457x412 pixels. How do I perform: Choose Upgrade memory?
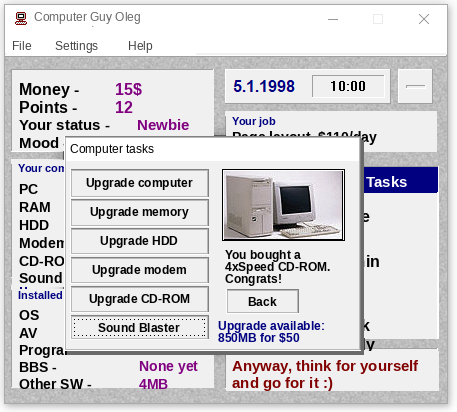(x=140, y=212)
